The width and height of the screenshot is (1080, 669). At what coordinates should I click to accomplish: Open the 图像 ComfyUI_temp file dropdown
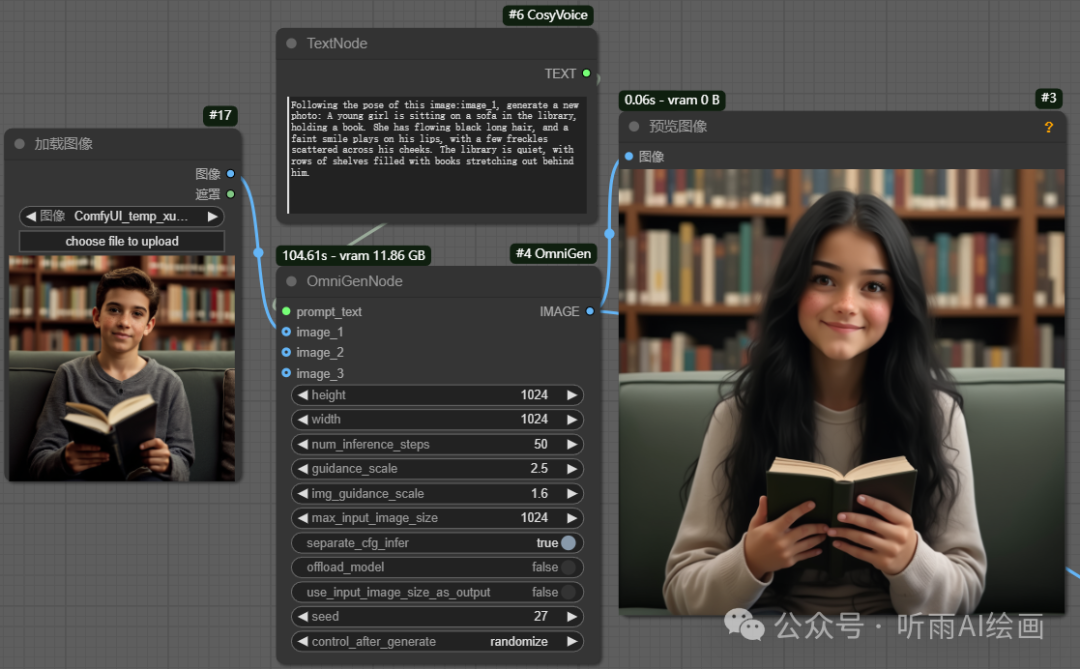coord(122,216)
